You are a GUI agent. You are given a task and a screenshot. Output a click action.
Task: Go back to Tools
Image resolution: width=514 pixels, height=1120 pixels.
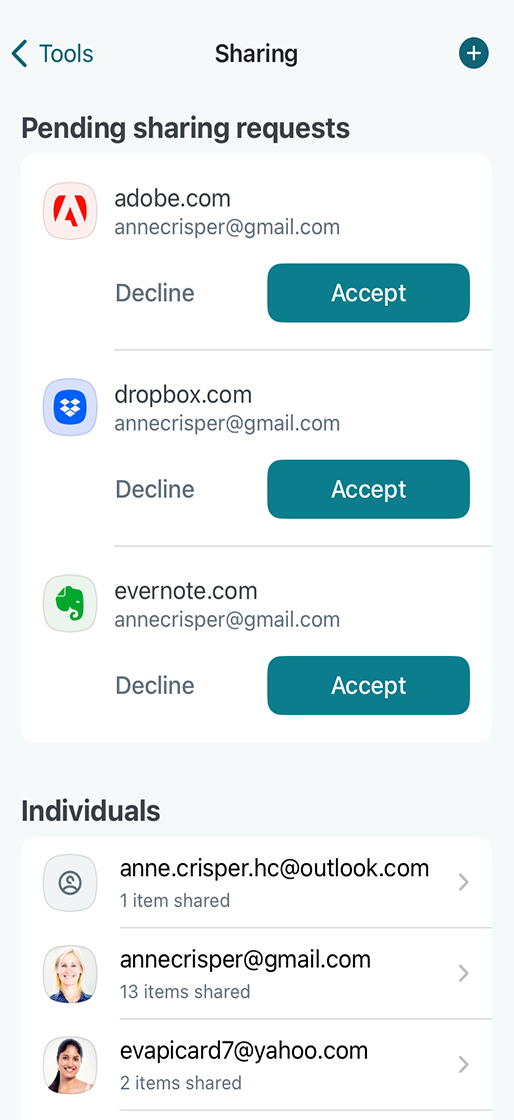point(52,54)
